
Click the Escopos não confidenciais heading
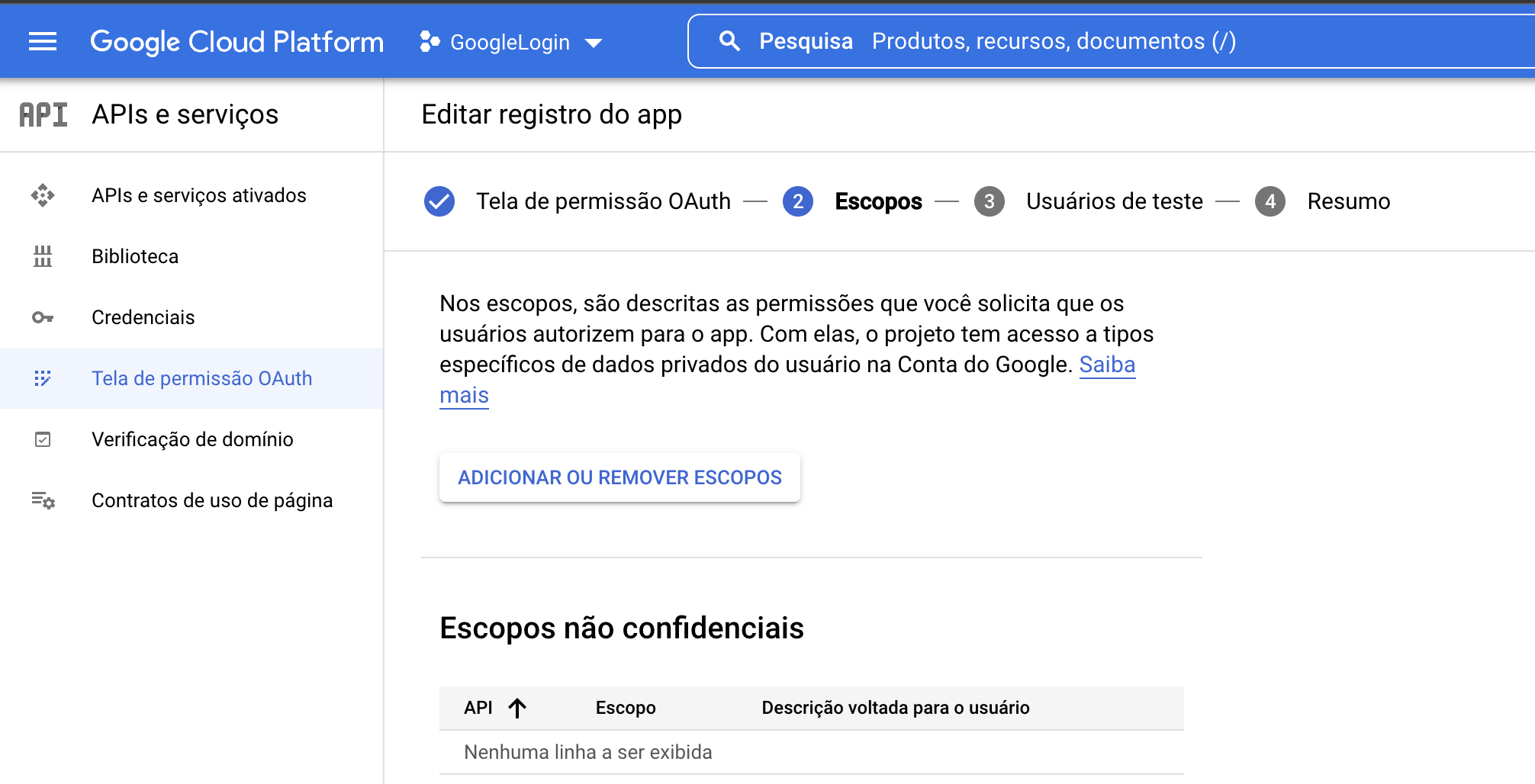[622, 628]
